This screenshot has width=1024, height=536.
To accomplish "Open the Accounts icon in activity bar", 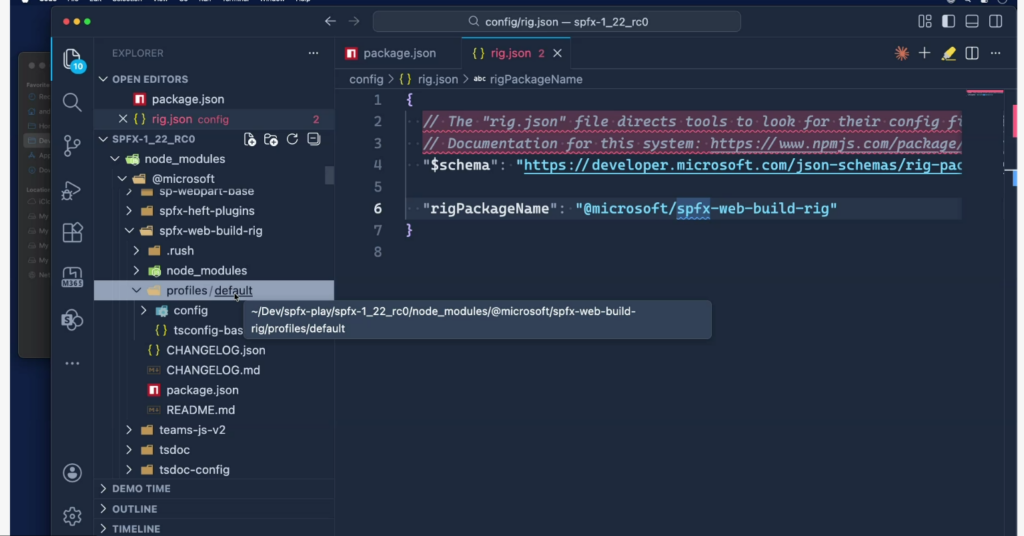I will (x=72, y=473).
